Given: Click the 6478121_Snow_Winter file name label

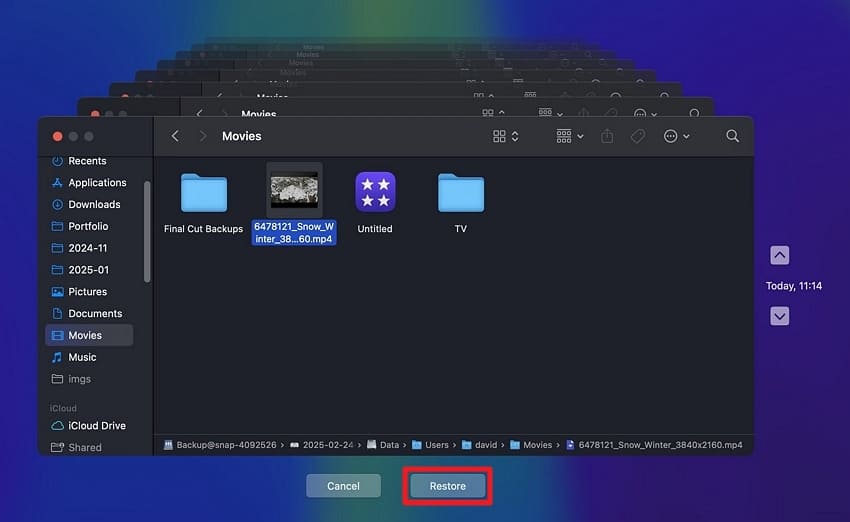Looking at the screenshot, I should coord(294,233).
